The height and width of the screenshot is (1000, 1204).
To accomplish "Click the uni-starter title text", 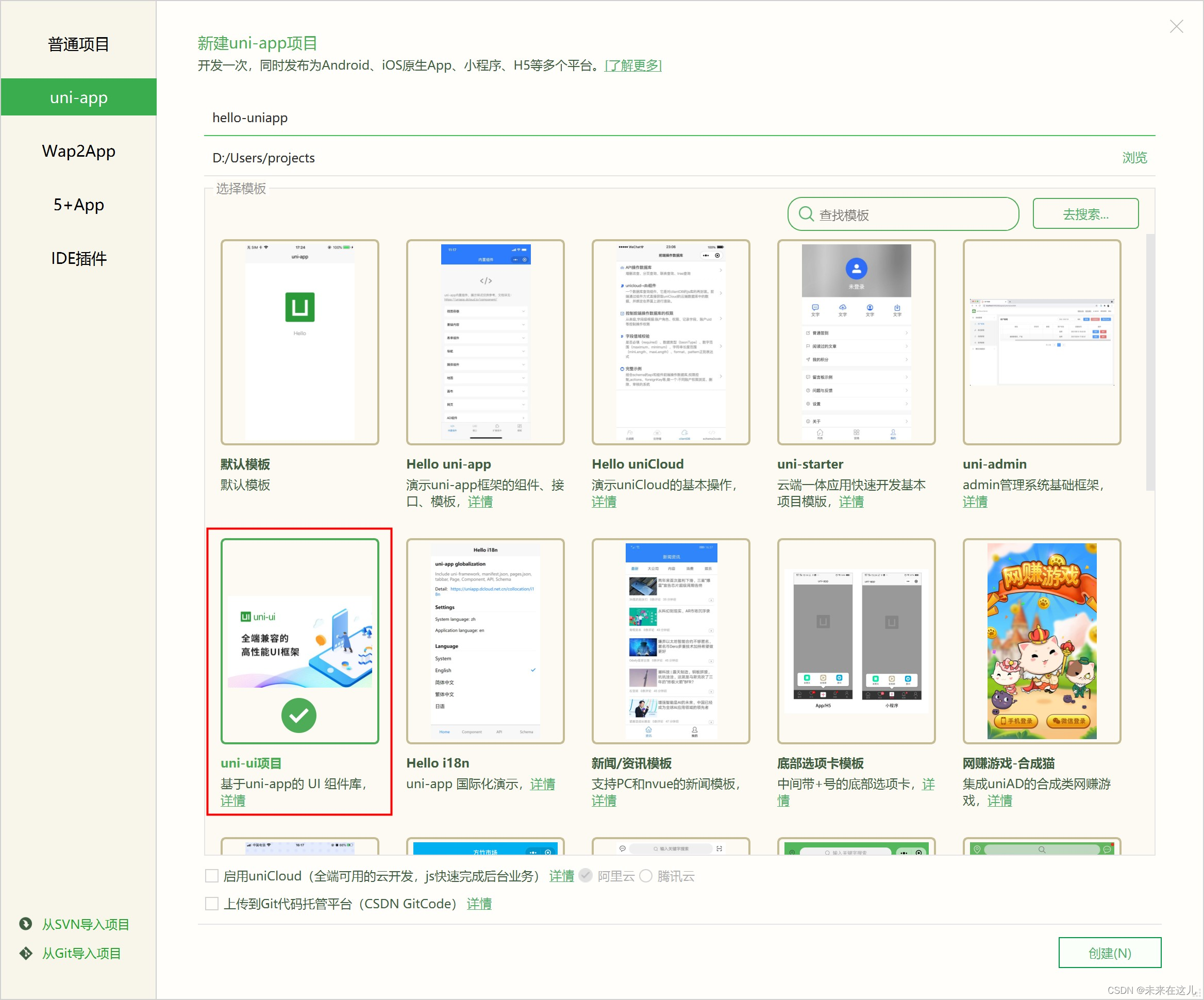I will pos(810,464).
